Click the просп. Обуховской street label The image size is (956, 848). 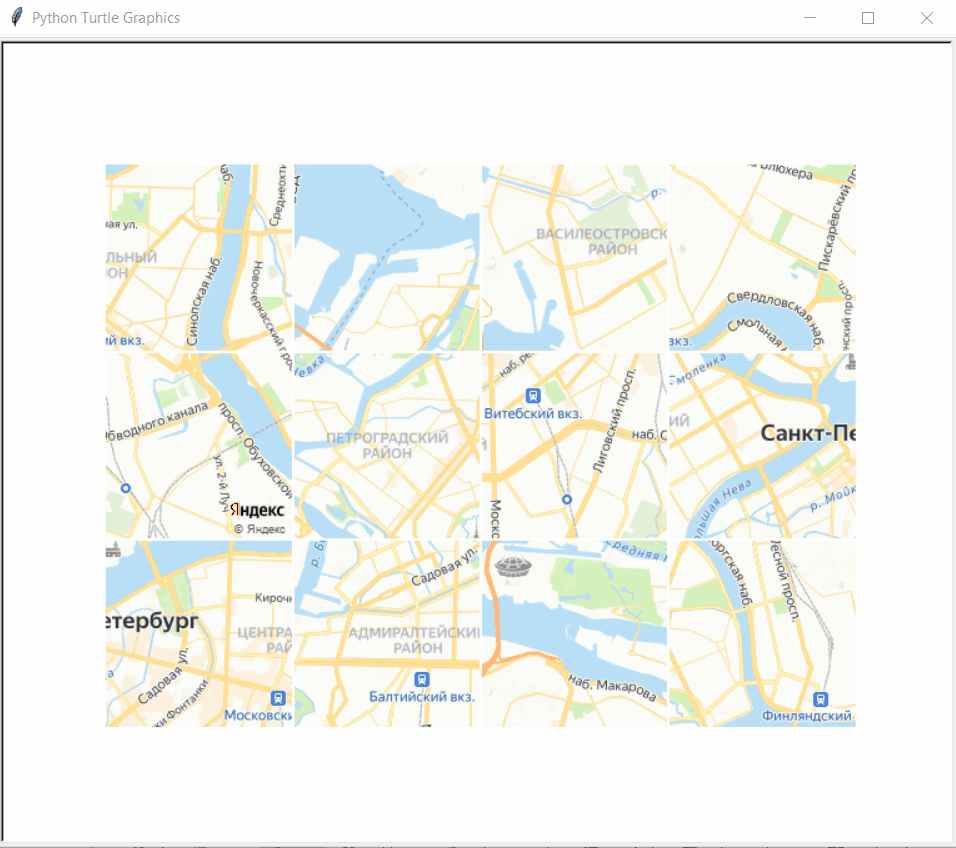[x=255, y=450]
